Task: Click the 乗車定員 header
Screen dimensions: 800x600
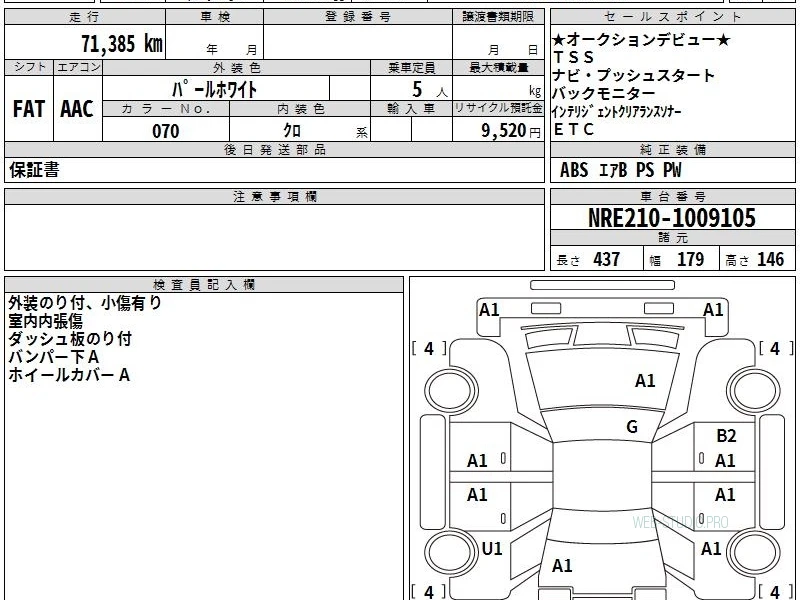Action: point(411,67)
